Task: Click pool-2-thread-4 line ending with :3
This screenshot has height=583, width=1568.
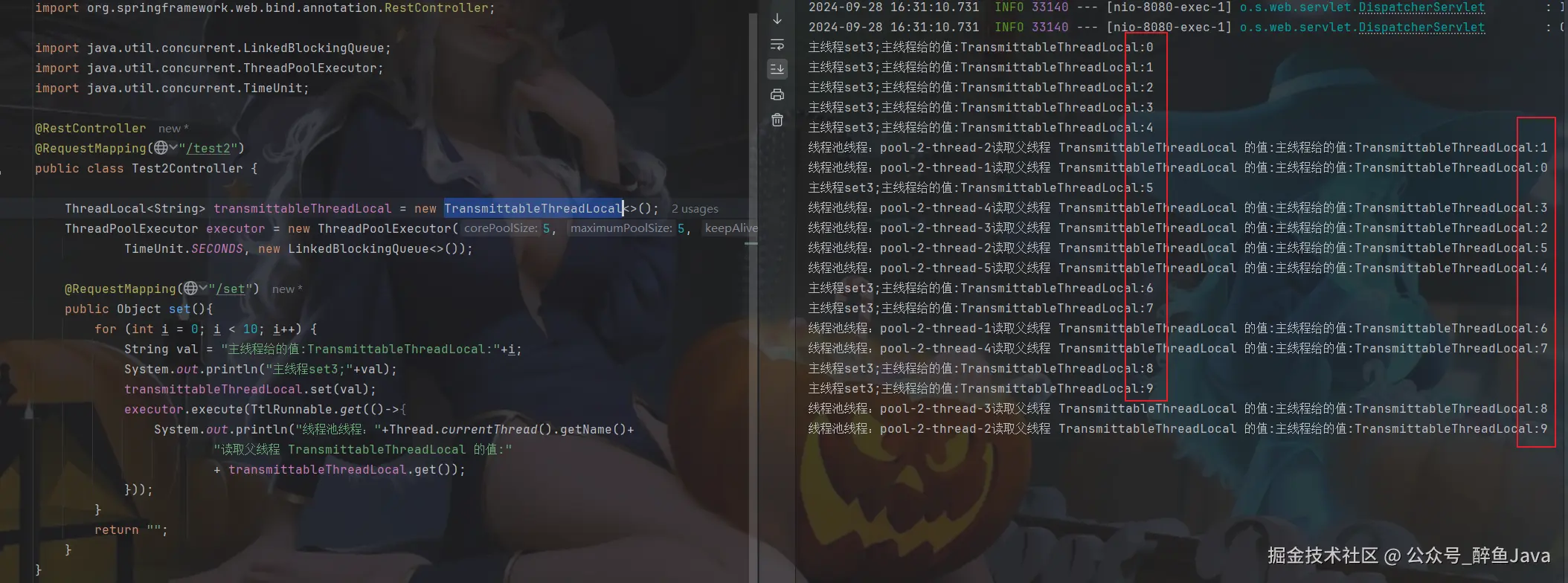Action: click(x=1178, y=207)
